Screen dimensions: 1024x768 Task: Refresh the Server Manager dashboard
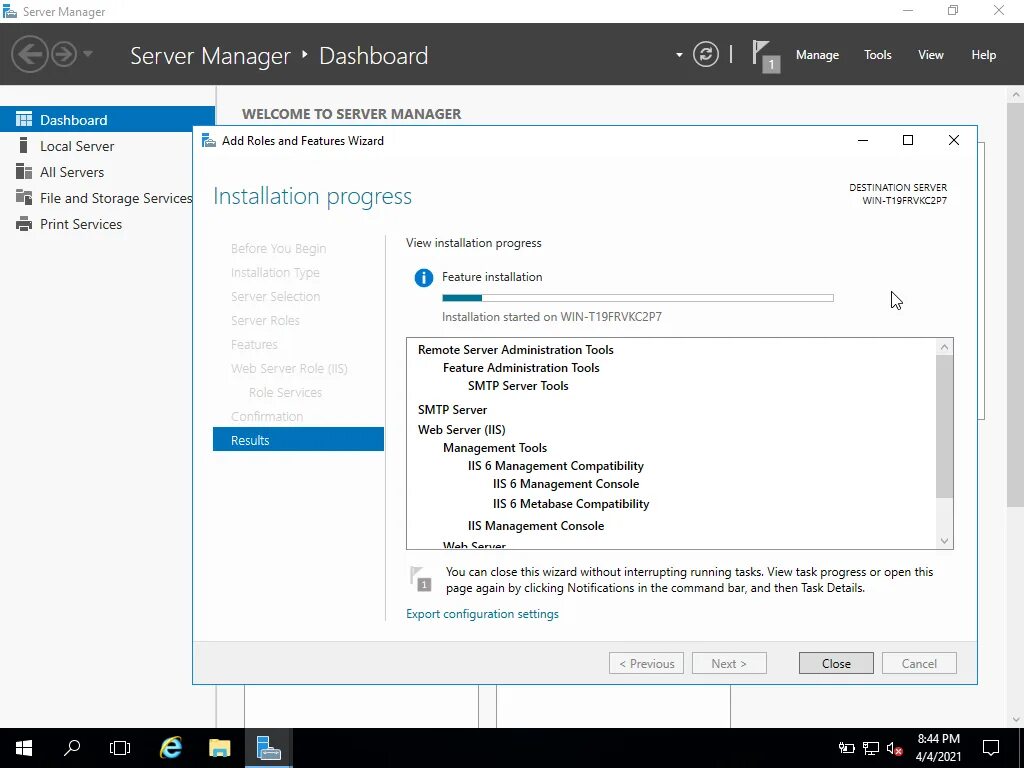[x=705, y=54]
